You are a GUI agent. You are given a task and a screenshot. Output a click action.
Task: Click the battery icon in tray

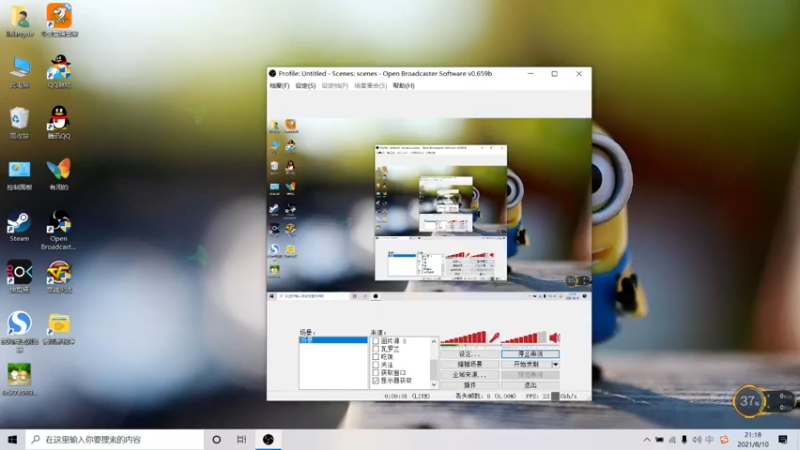tap(660, 439)
